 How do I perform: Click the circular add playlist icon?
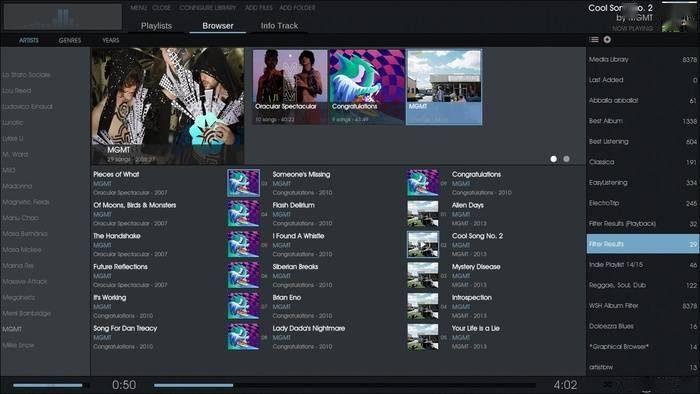pos(607,40)
